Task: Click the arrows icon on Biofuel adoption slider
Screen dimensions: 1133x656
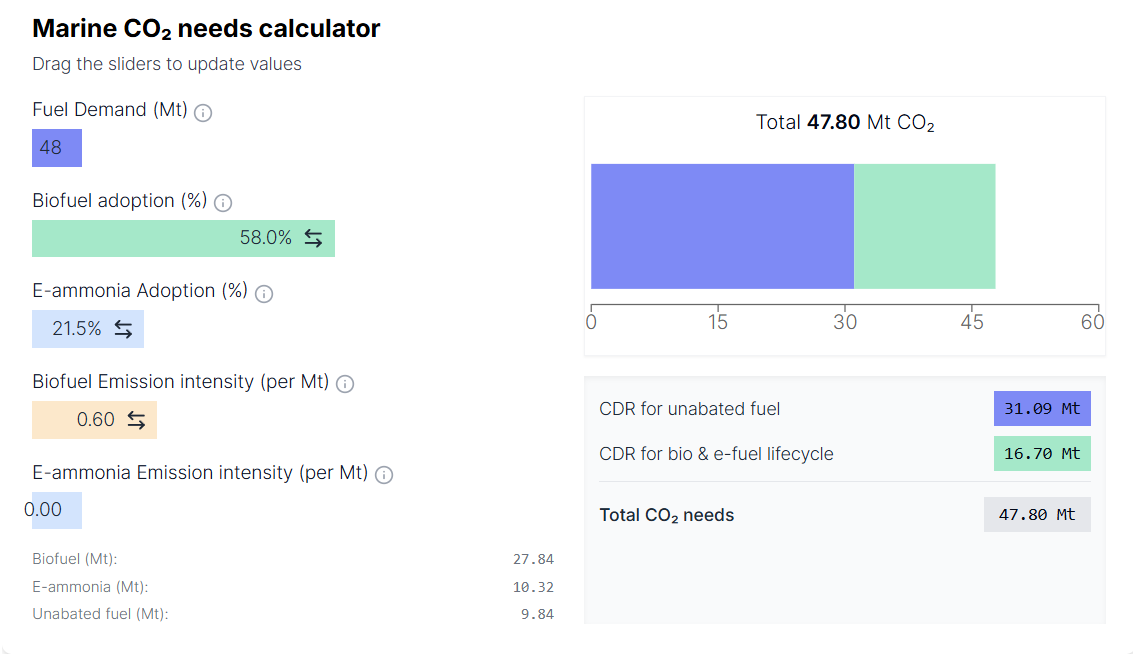Action: tap(313, 238)
